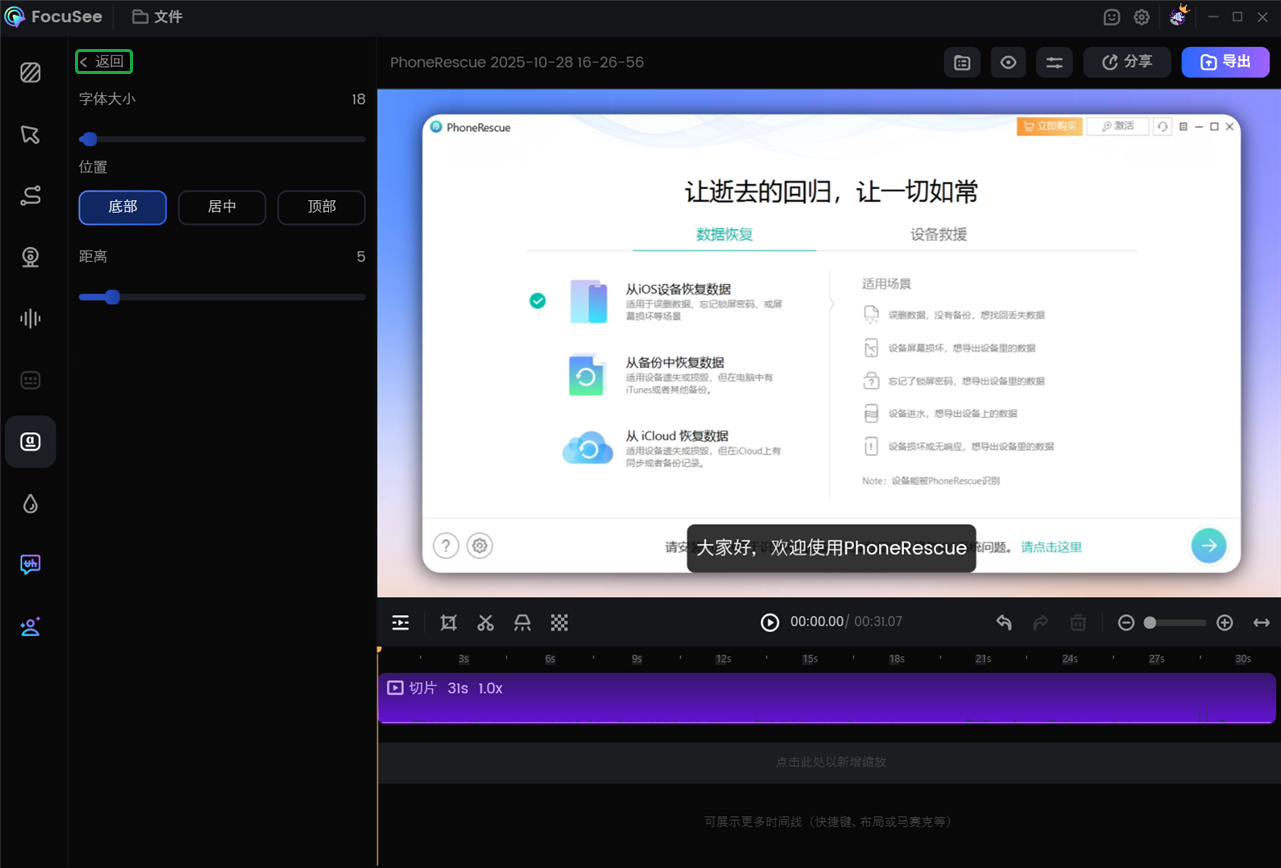Toggle the timeline track list icon

(x=400, y=622)
